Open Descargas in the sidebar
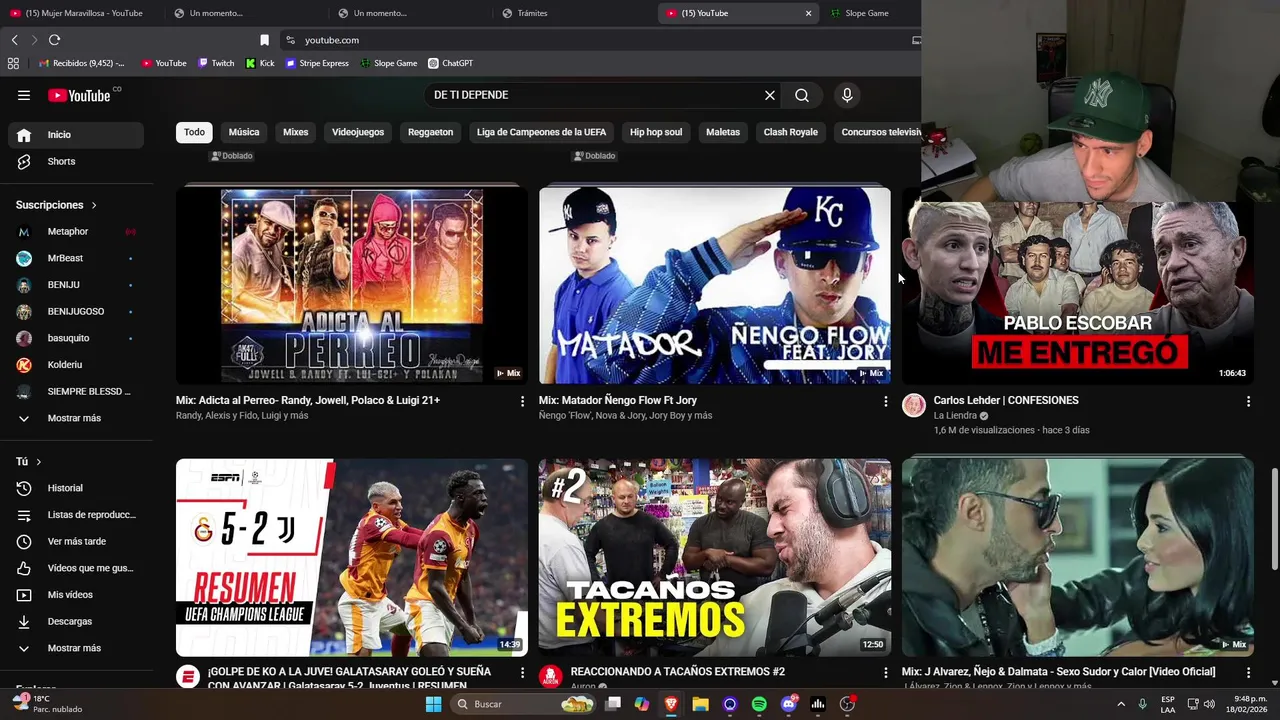Viewport: 1280px width, 720px height. (76, 621)
